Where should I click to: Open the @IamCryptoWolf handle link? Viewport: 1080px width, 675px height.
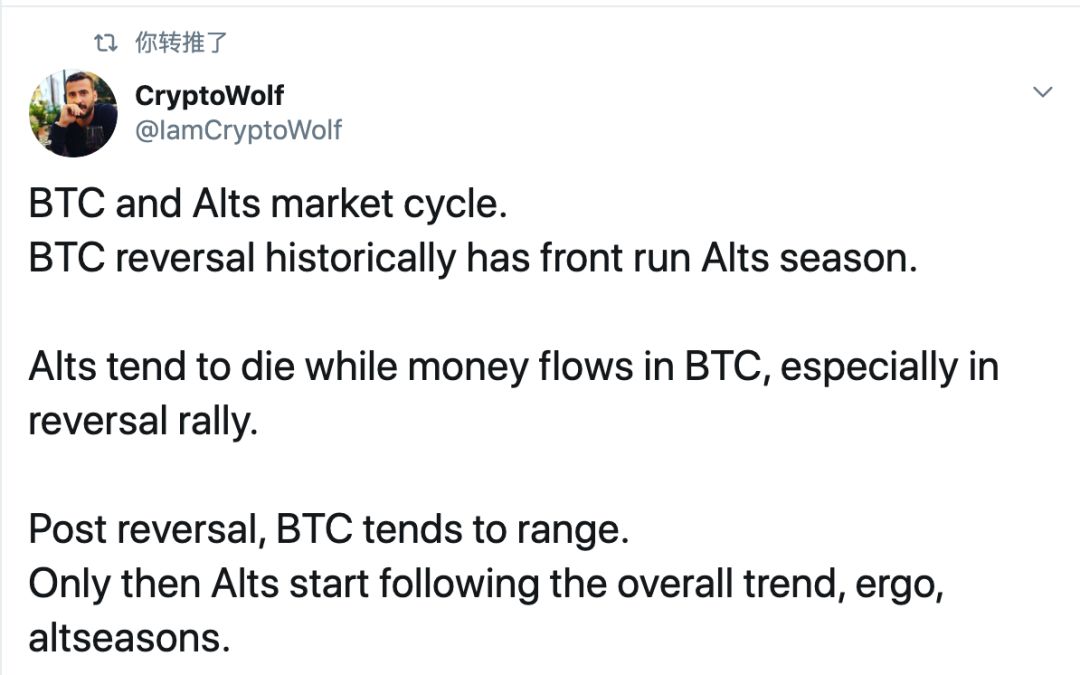click(238, 129)
